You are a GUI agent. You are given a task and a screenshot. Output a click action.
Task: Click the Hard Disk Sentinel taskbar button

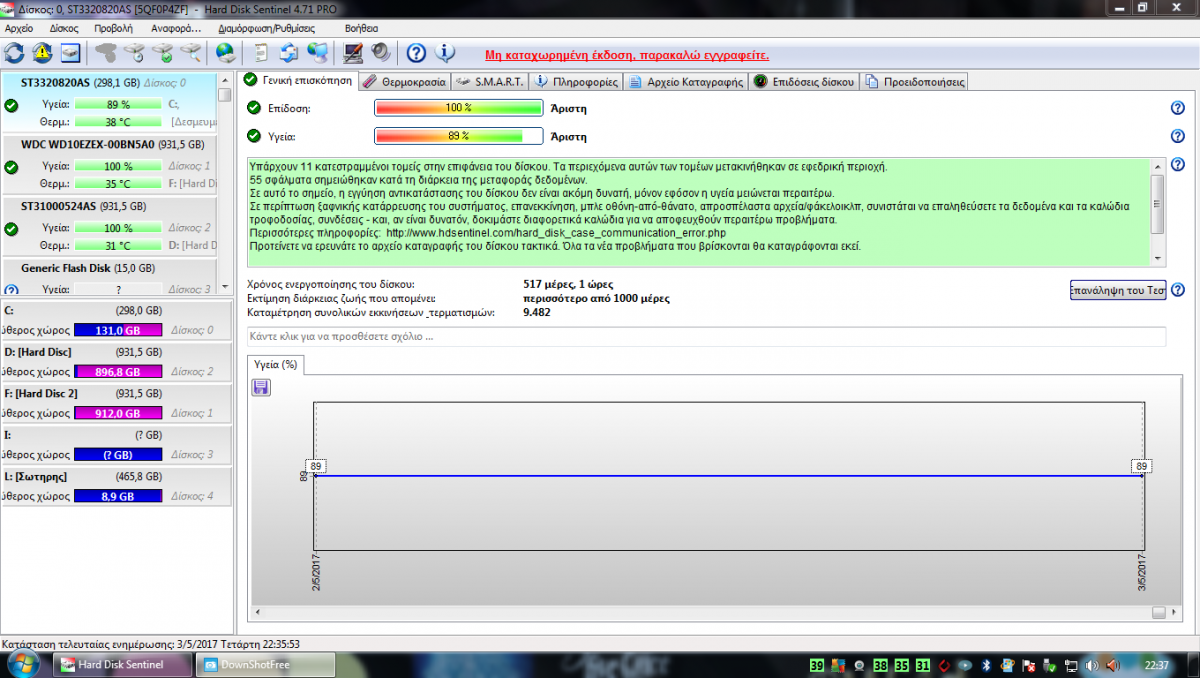[x=122, y=664]
